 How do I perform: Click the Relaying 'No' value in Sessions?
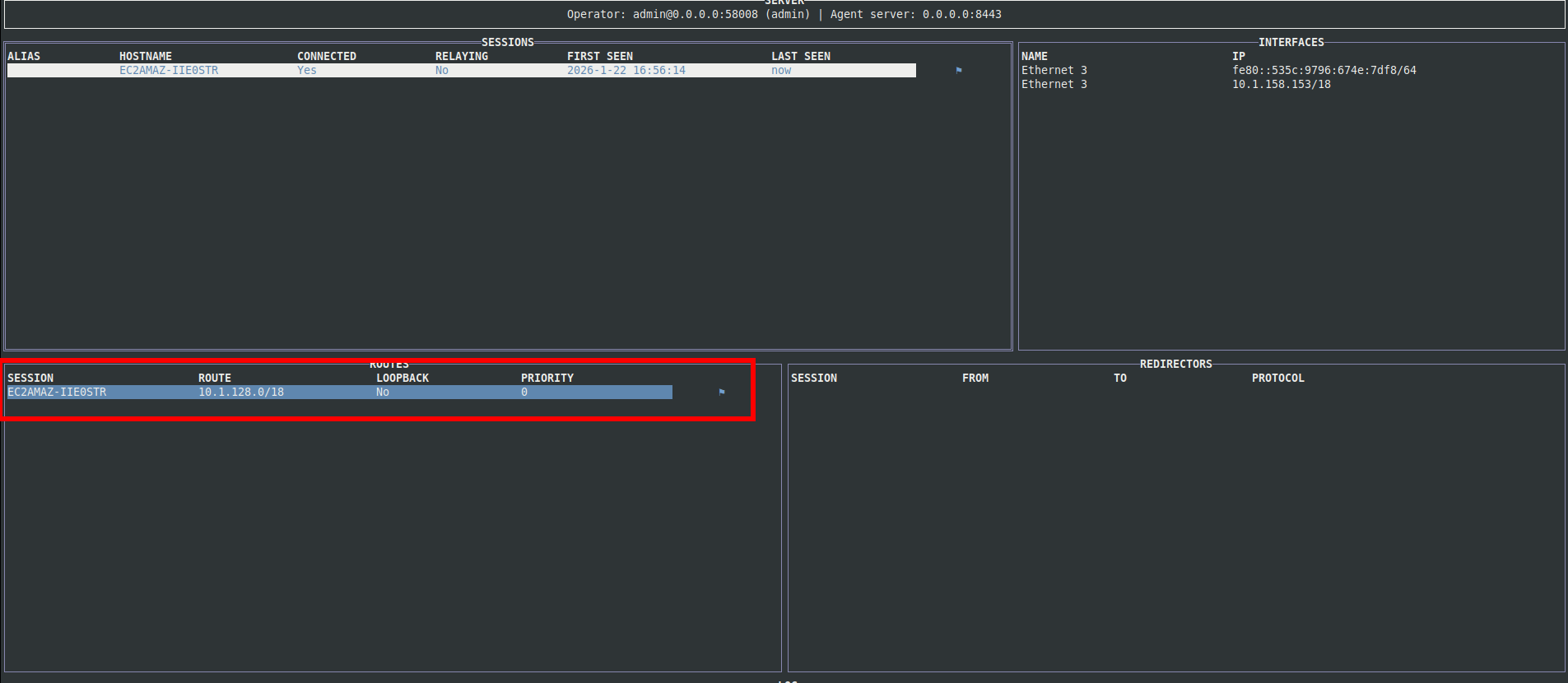coord(442,71)
